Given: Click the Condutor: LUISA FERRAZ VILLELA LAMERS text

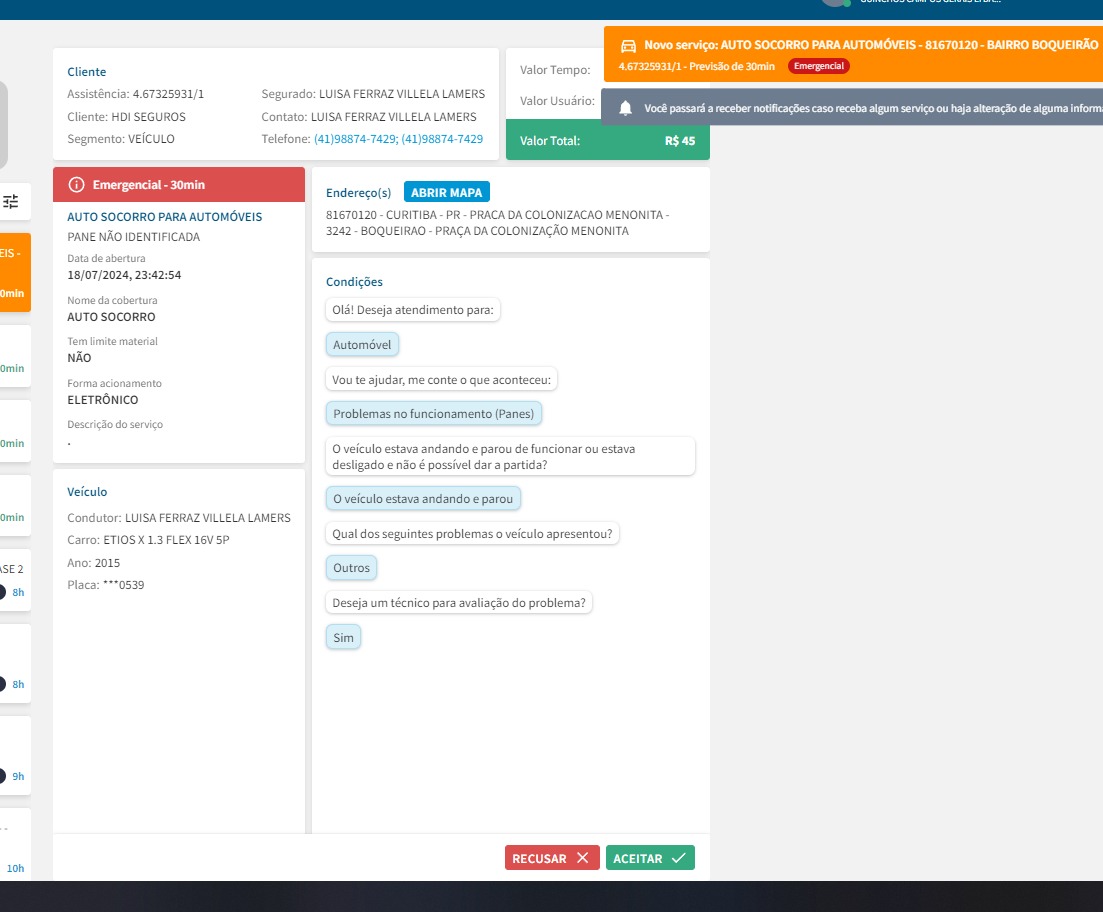Looking at the screenshot, I should point(179,518).
